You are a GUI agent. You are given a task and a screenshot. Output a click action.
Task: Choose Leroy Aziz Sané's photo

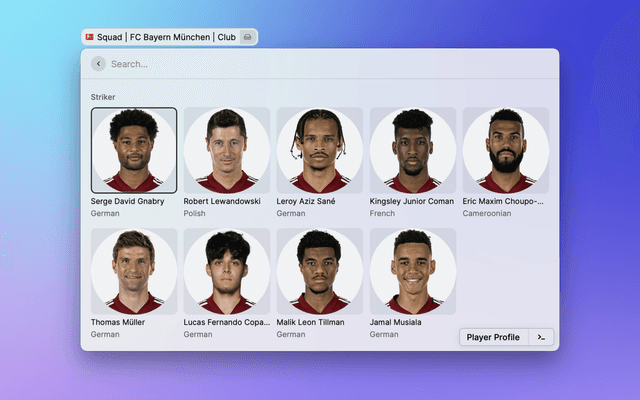tap(320, 150)
